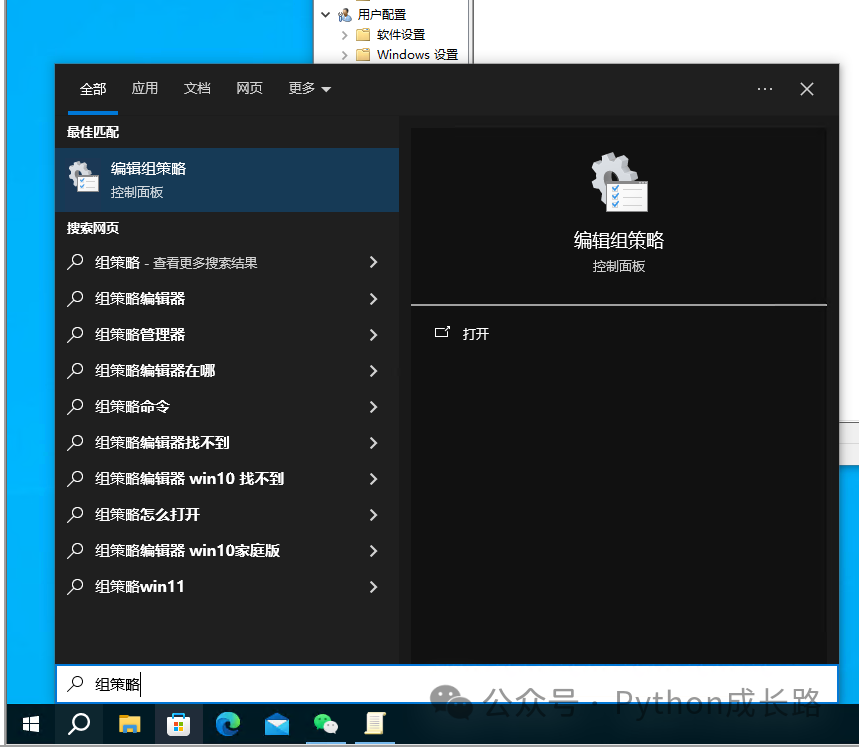Viewport: 859px width, 749px height.
Task: Open WeChat from the taskbar
Action: (x=326, y=724)
